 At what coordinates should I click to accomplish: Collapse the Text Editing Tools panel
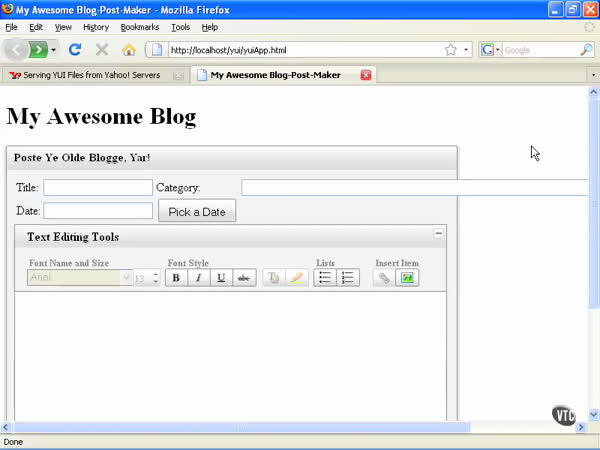click(x=438, y=233)
